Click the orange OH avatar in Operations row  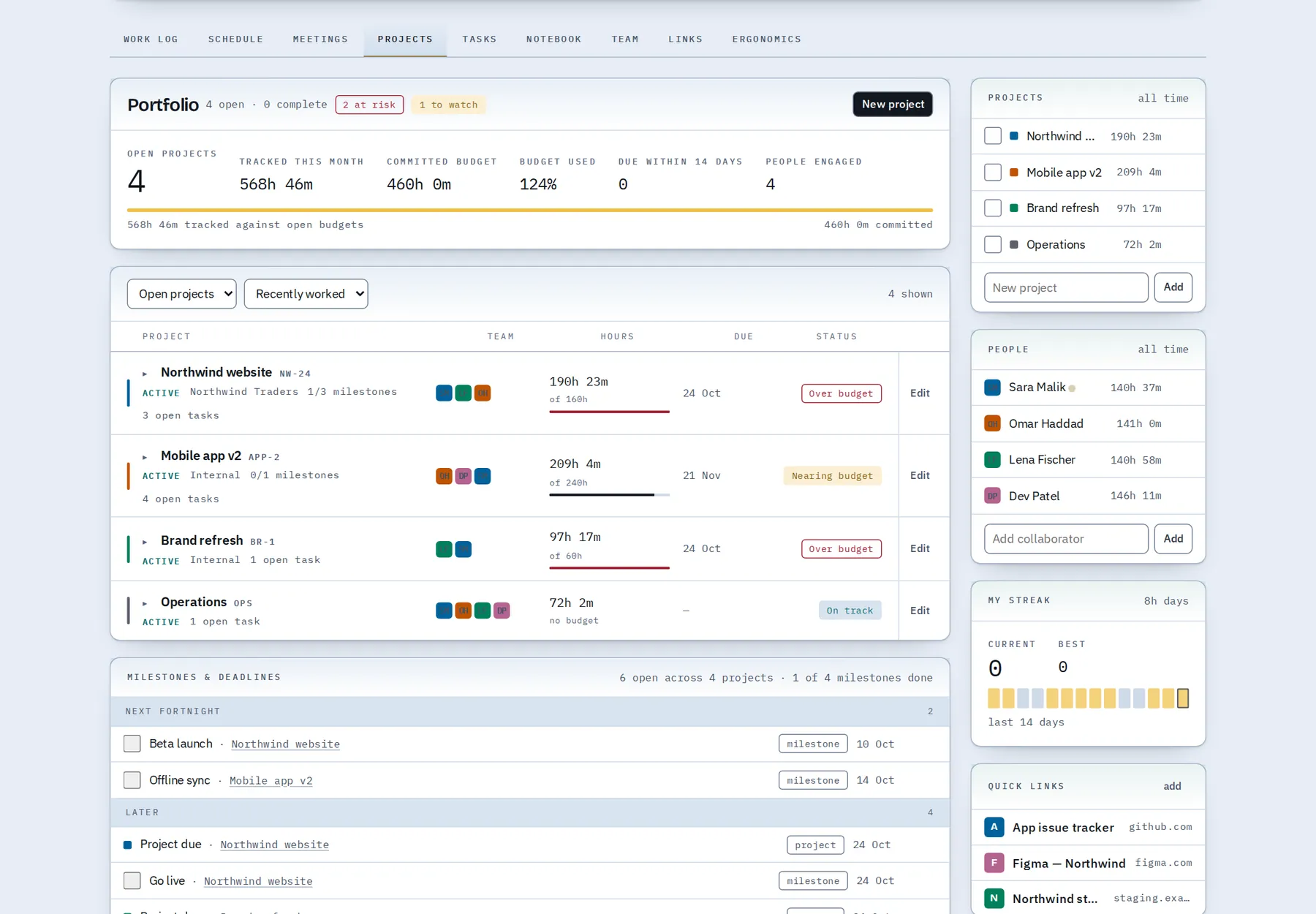[x=464, y=611]
